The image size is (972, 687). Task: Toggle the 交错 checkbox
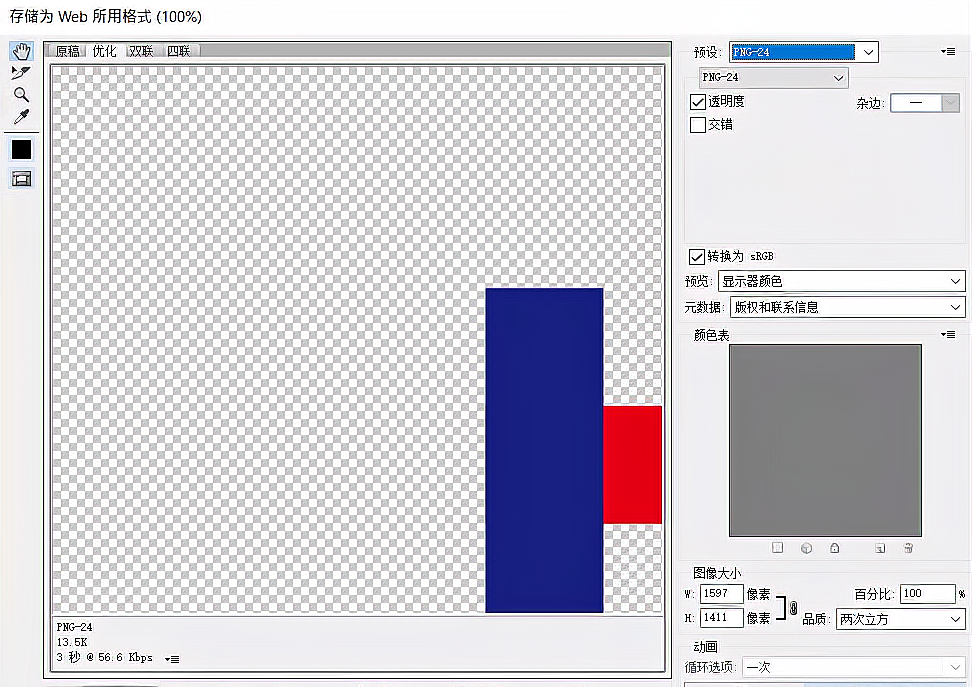698,125
